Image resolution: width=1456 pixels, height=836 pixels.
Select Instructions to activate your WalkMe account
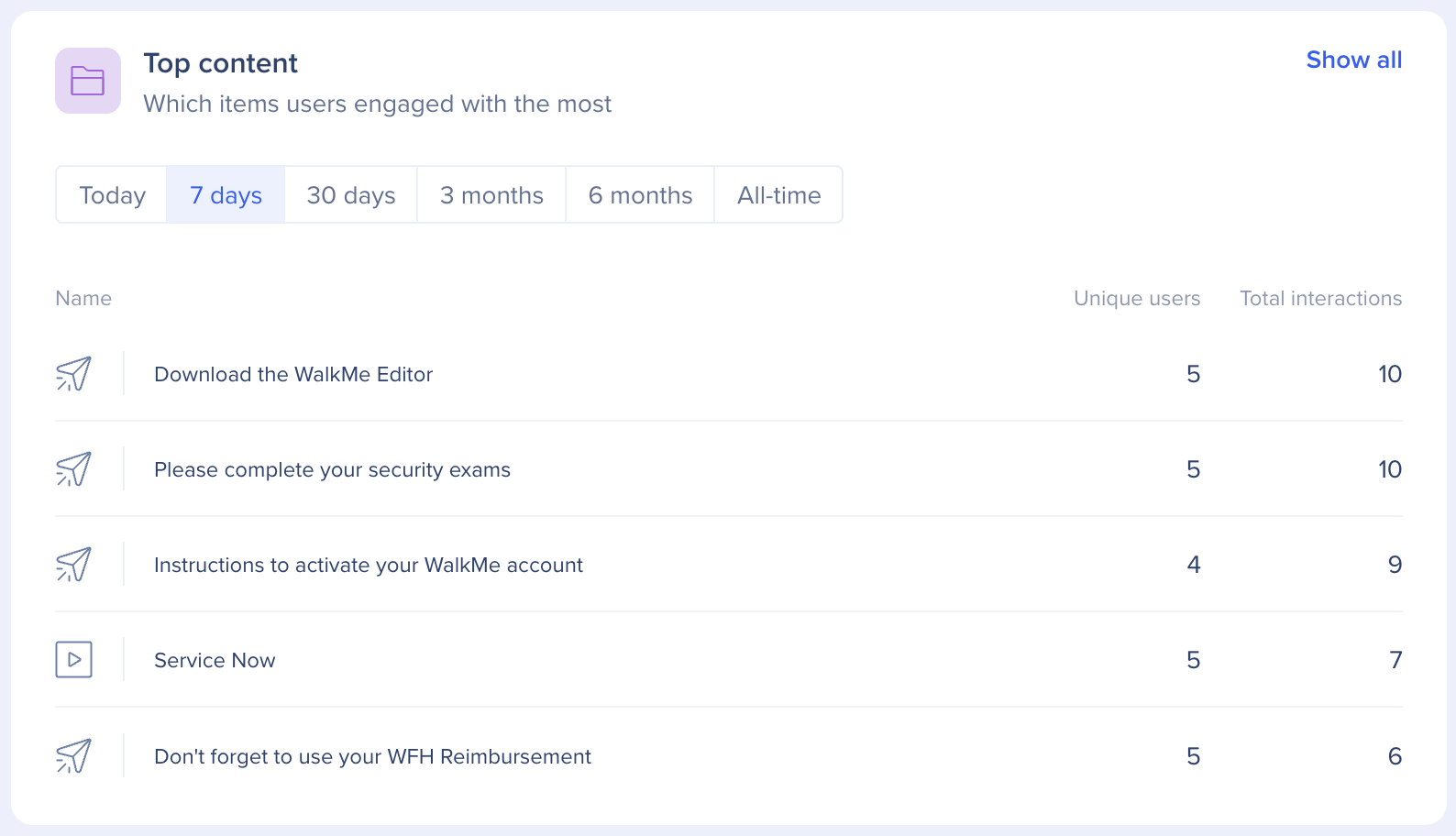coord(369,566)
